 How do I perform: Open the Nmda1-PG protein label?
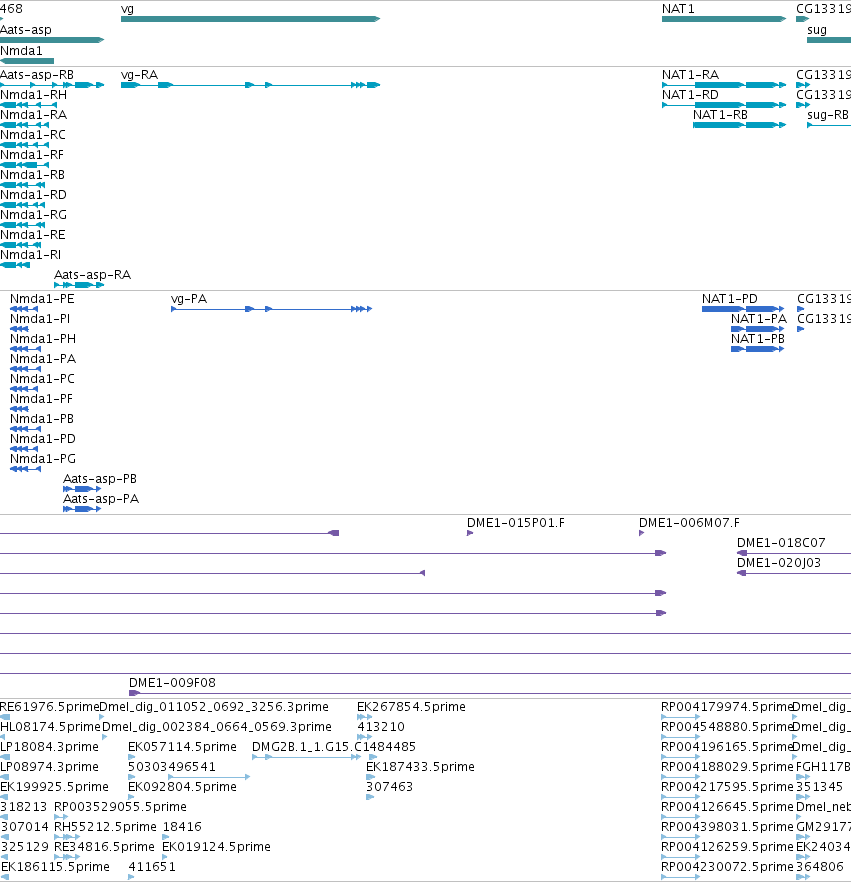[43, 458]
